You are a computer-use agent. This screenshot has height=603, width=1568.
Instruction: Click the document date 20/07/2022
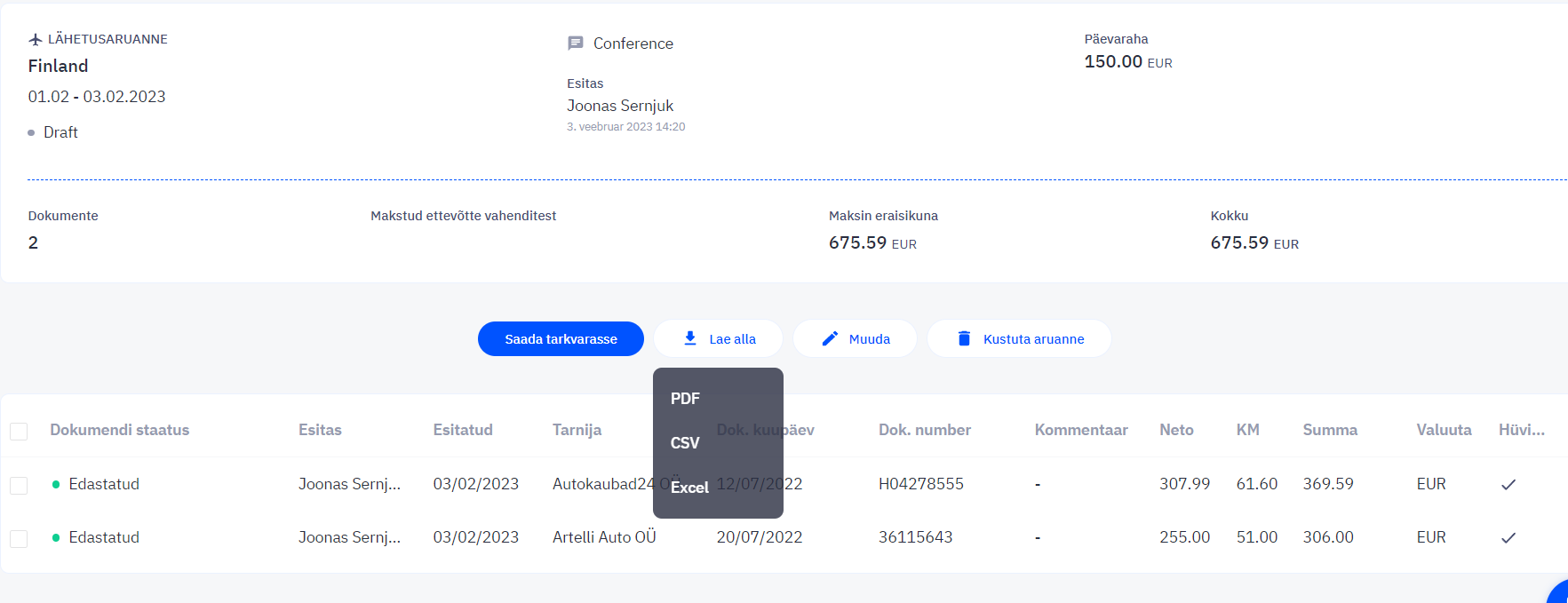(760, 537)
